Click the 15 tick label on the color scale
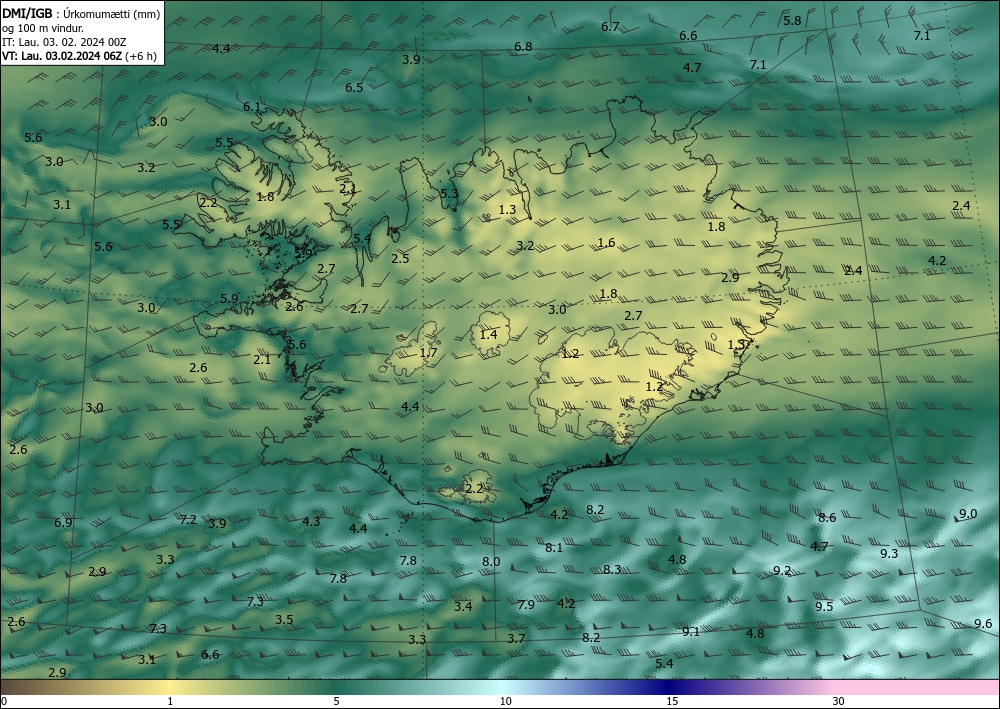Image resolution: width=1000 pixels, height=709 pixels. [672, 701]
